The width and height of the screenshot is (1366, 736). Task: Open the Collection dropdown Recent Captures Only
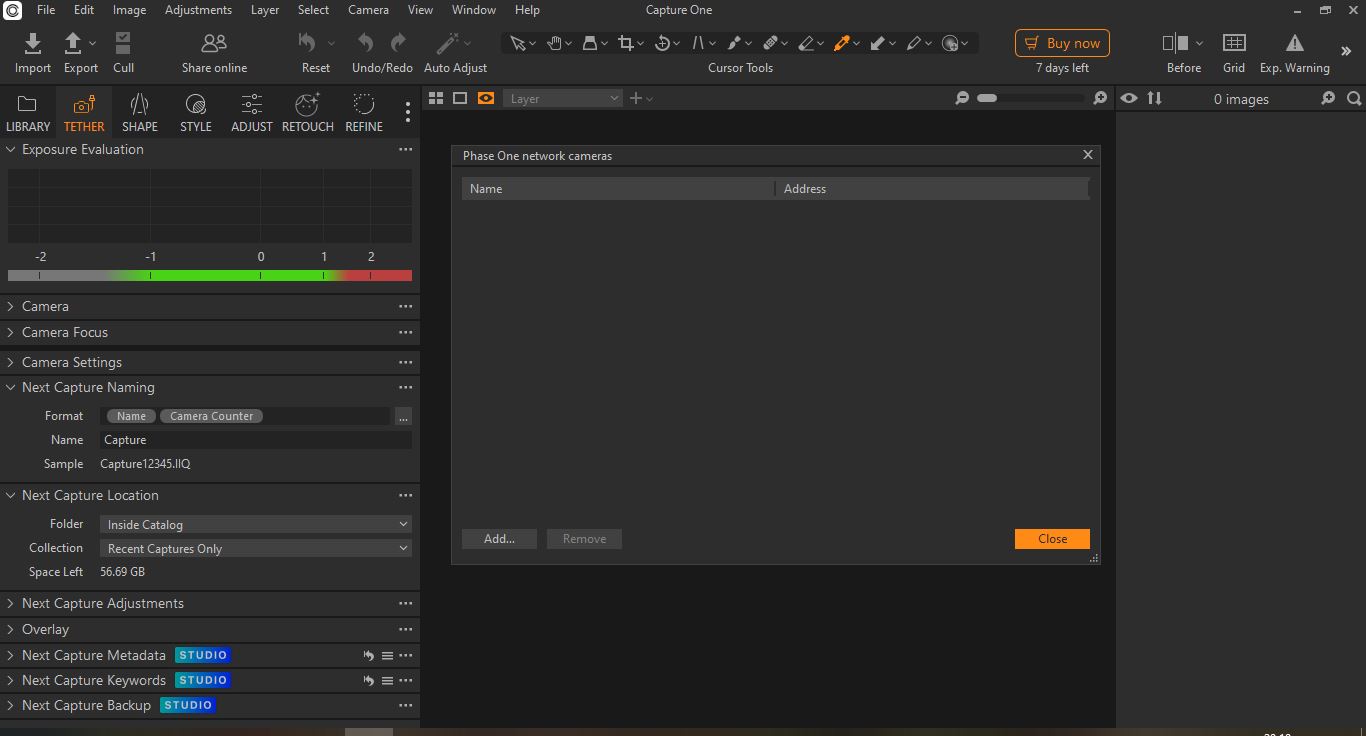(x=256, y=548)
